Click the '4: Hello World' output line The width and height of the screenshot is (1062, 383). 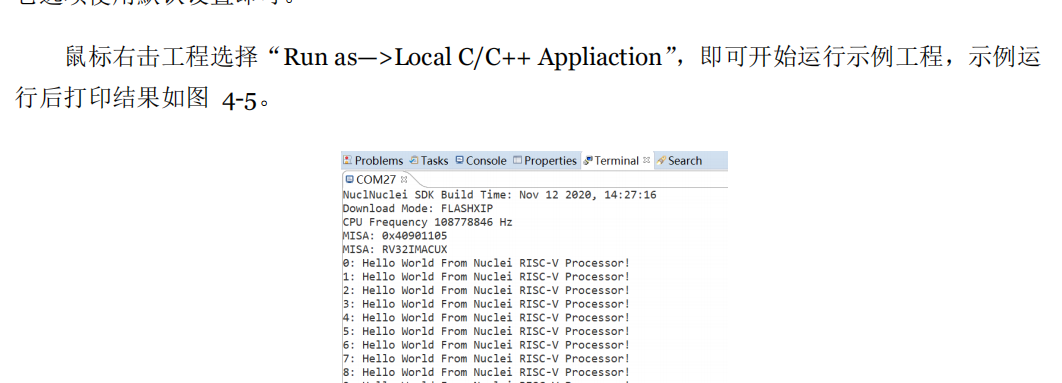click(x=486, y=317)
